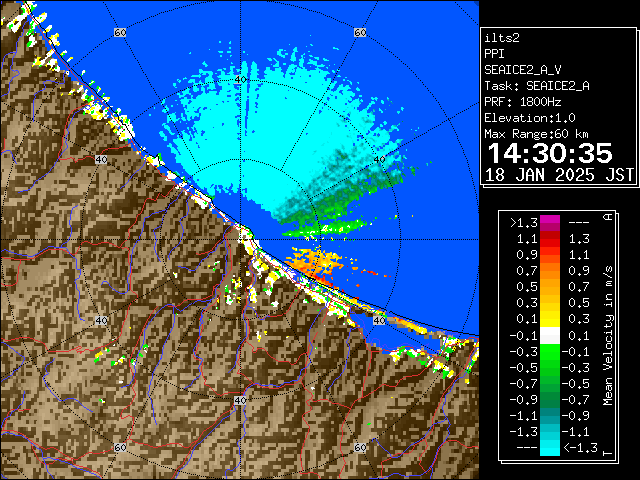Screen dimensions: 640x480
Task: Click the 'A' marker atop the legend
Action: point(608,217)
